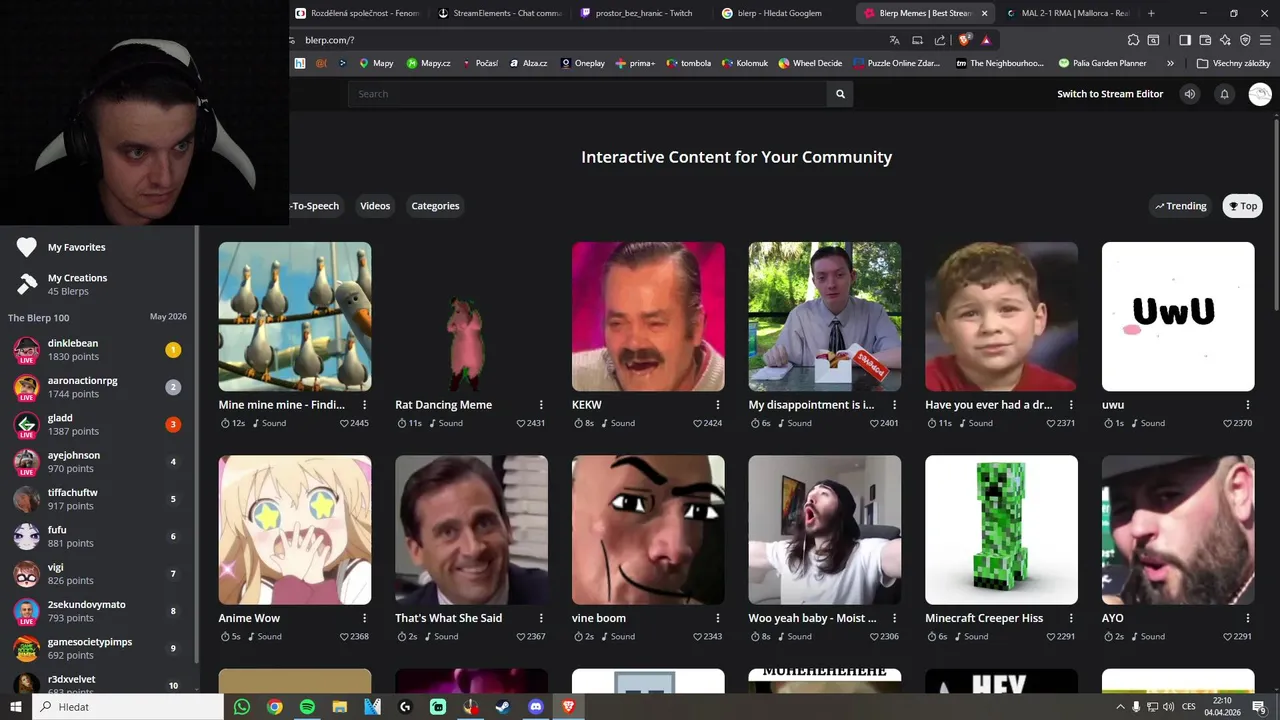Click the speaker volume icon in Blerp header
The image size is (1280, 720).
click(x=1189, y=94)
